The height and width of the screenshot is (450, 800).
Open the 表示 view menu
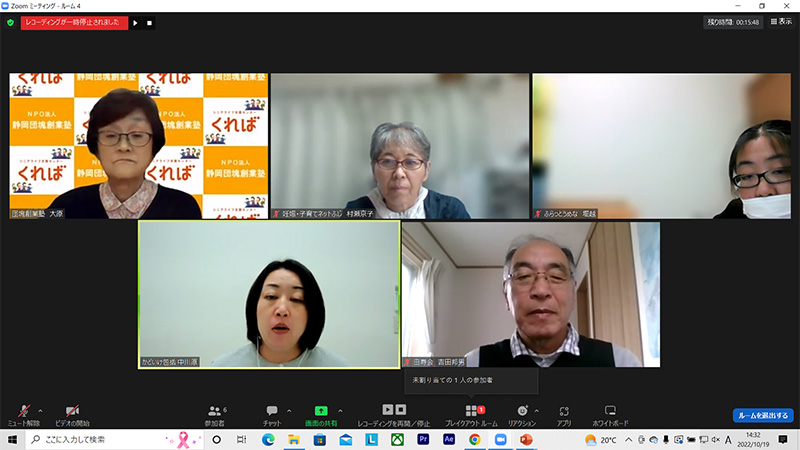pos(778,21)
